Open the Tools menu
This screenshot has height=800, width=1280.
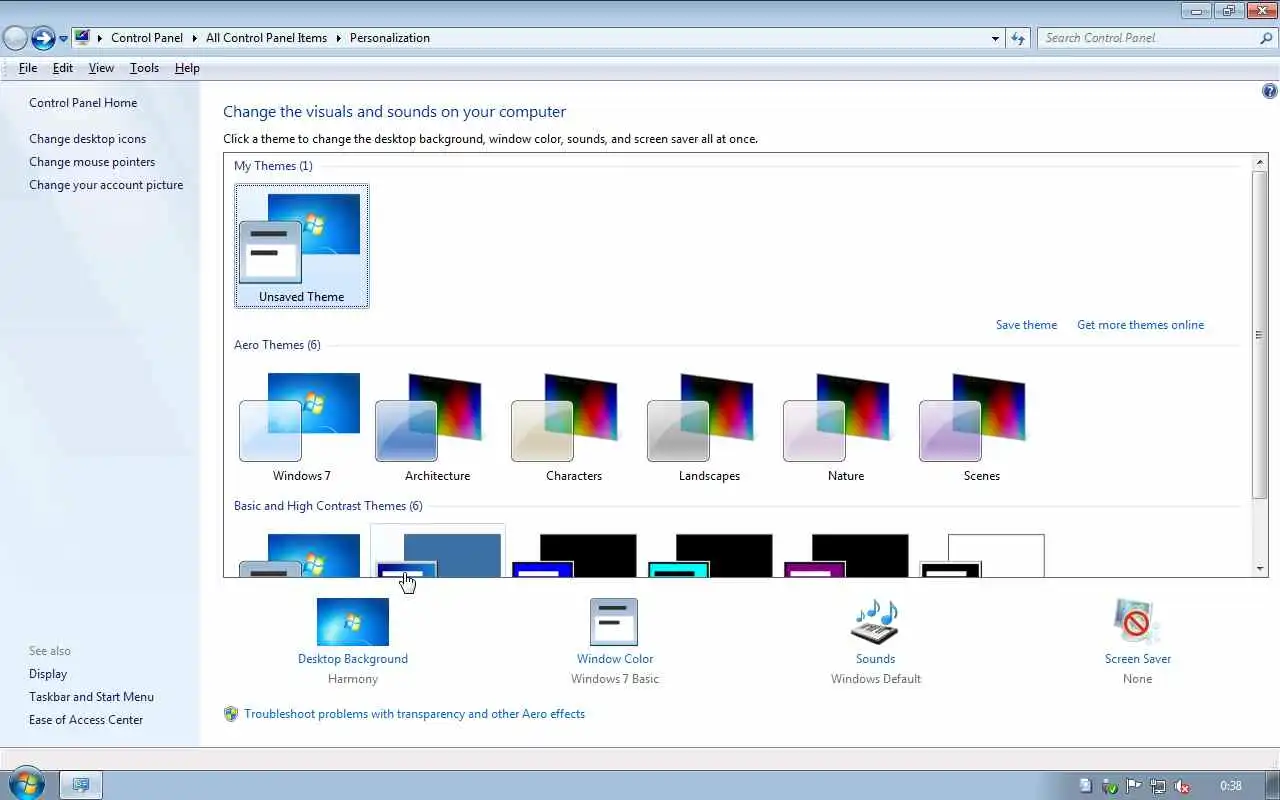pos(144,68)
